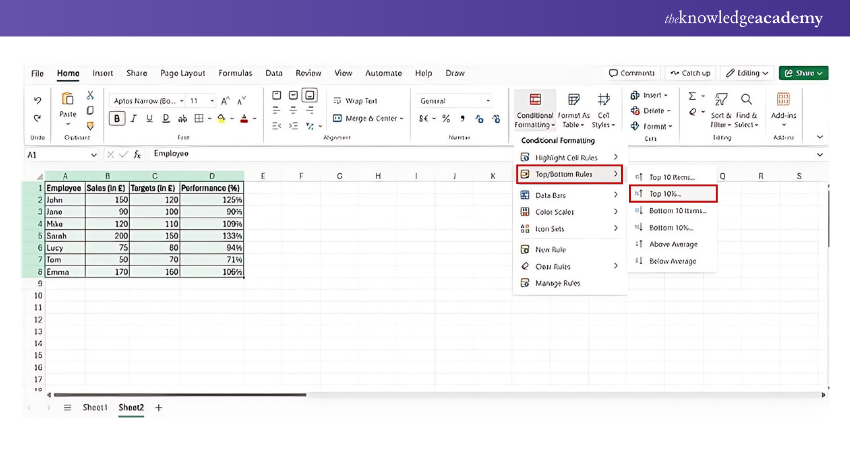Viewport: 850px width, 450px height.
Task: Click the yellow fill color swatch
Action: [x=221, y=118]
